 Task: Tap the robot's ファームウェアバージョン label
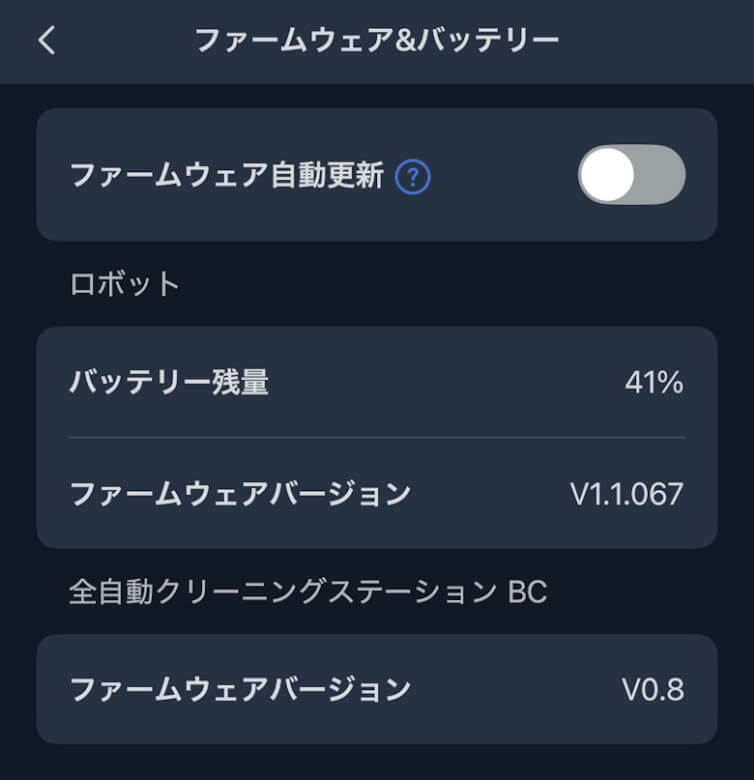tap(240, 493)
